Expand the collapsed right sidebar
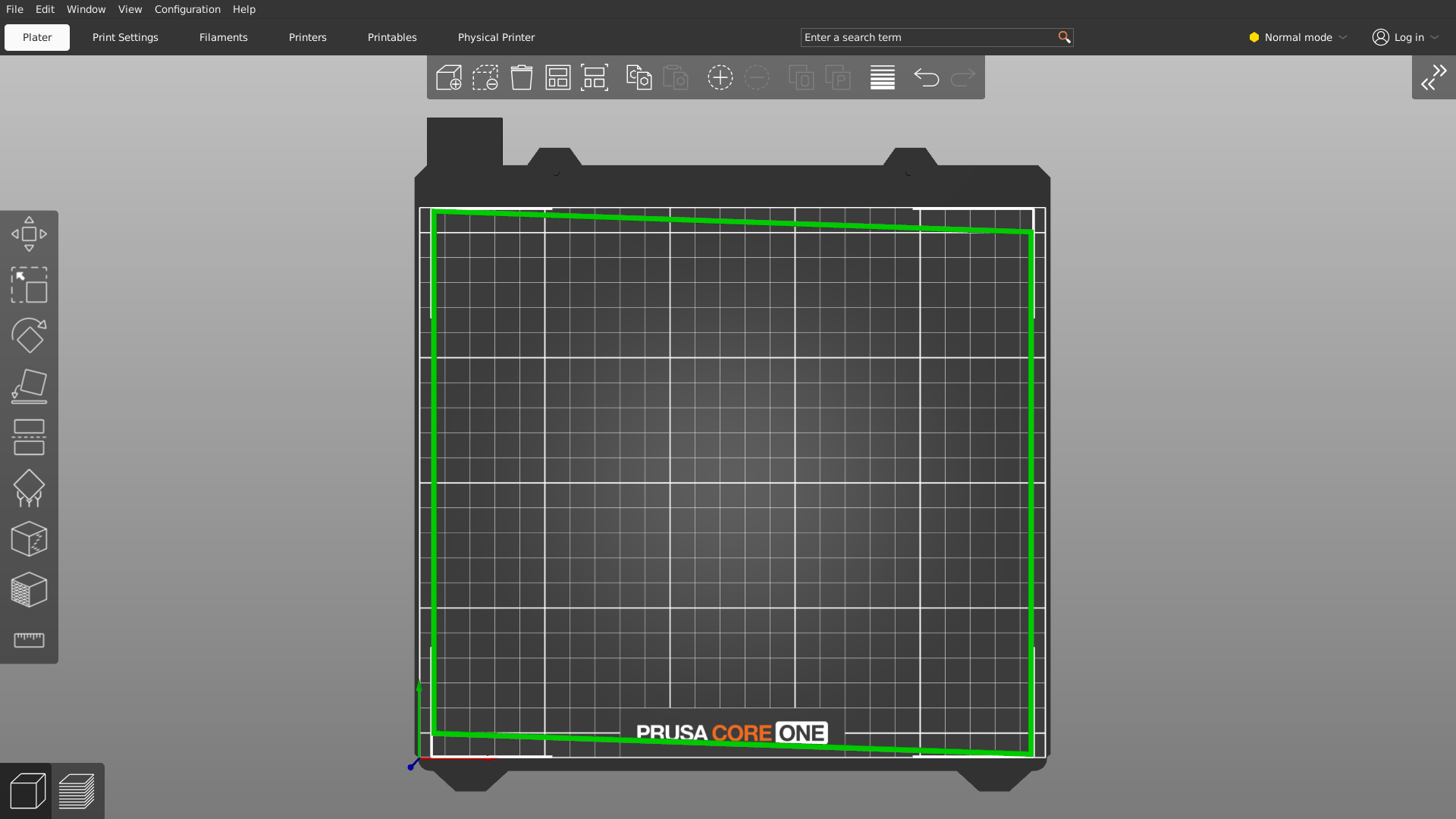The width and height of the screenshot is (1456, 819). (1433, 77)
